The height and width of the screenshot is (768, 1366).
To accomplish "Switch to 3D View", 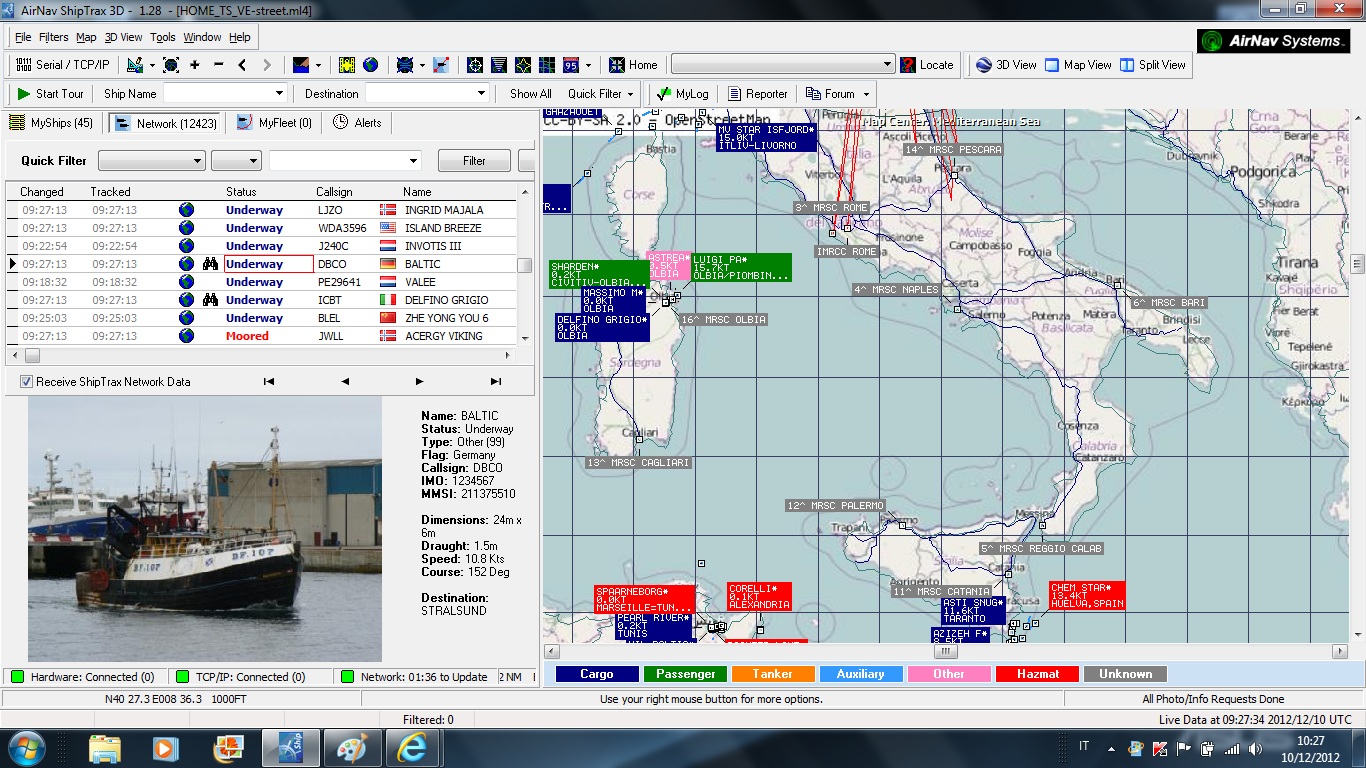I will (x=1006, y=65).
